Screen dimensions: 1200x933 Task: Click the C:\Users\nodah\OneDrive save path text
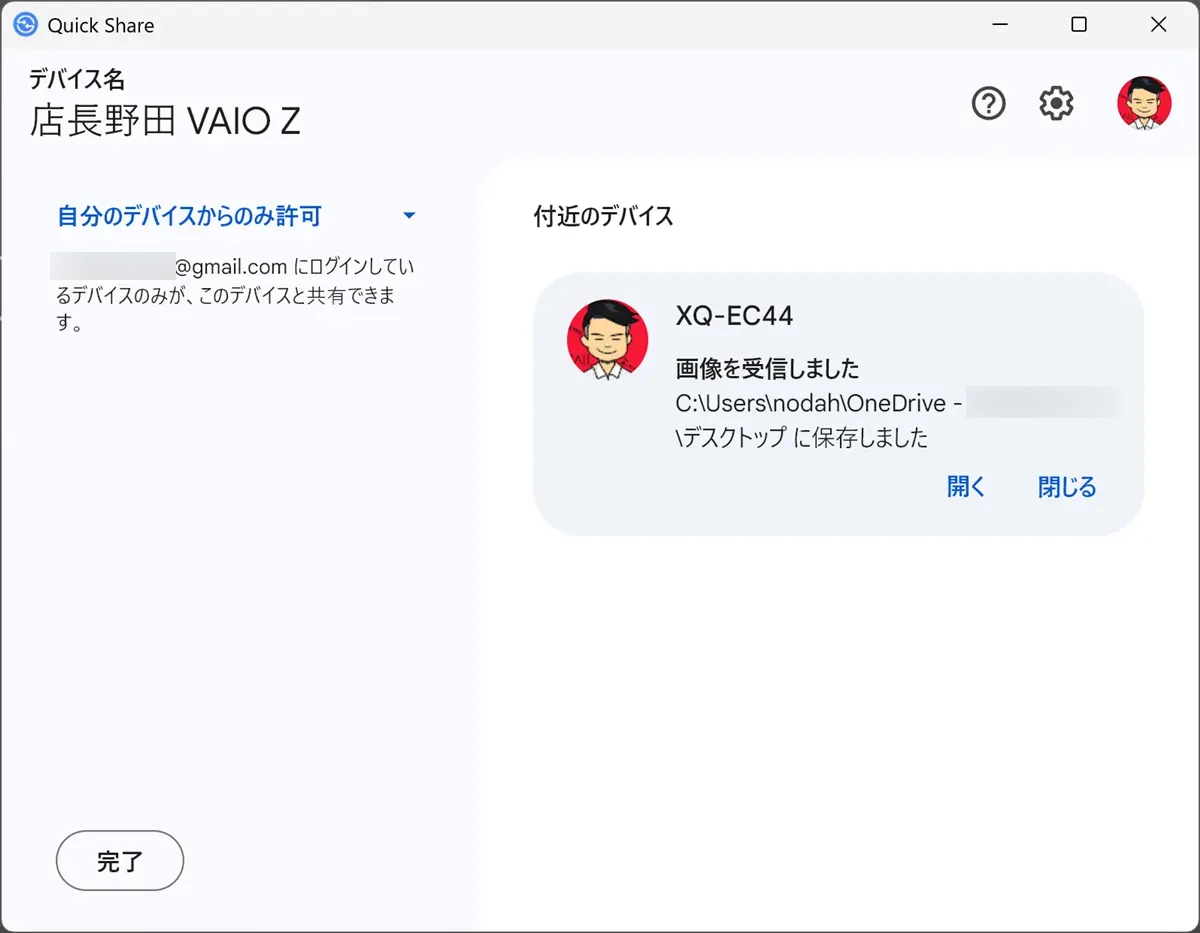coord(819,404)
